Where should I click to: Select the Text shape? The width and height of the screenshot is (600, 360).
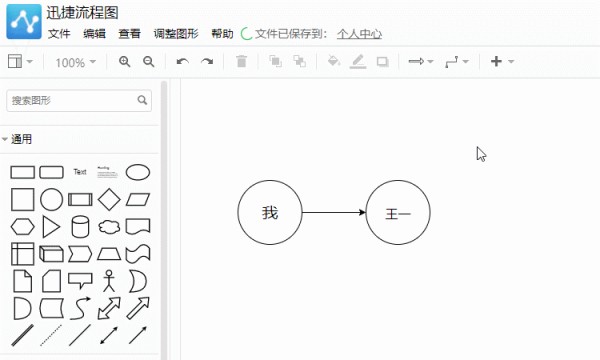(80, 172)
